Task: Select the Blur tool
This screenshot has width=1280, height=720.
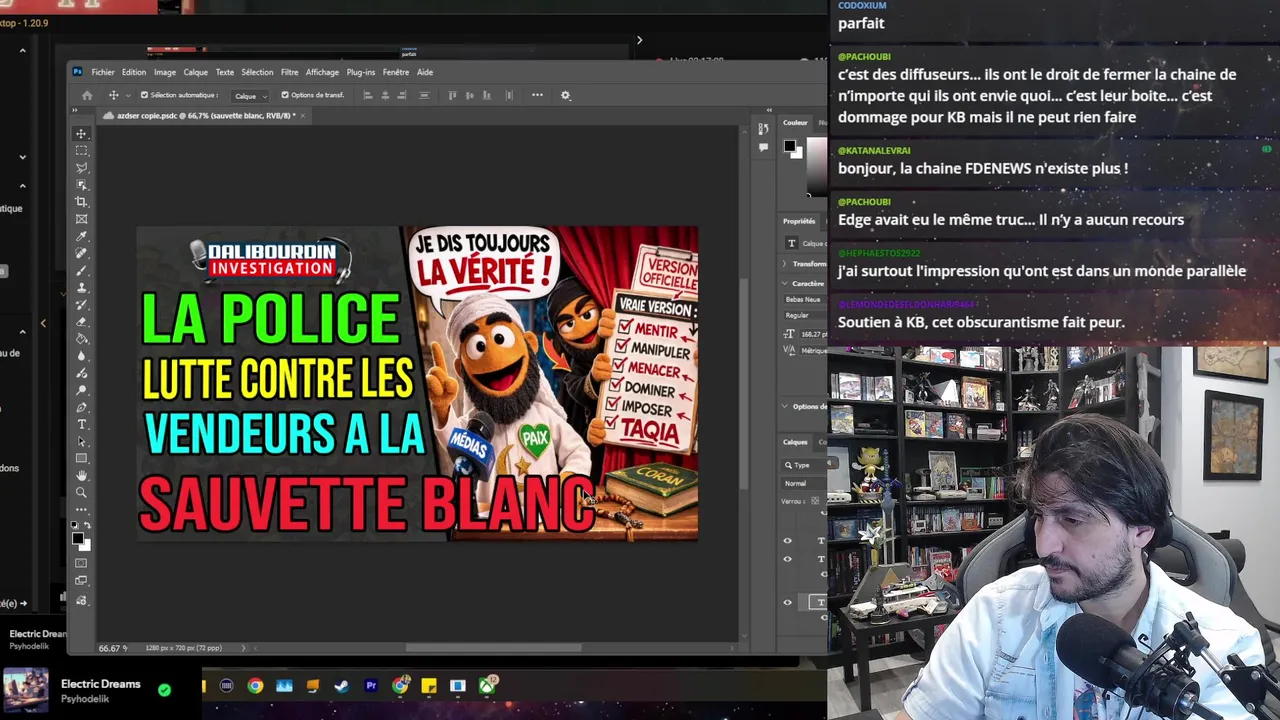Action: (82, 355)
